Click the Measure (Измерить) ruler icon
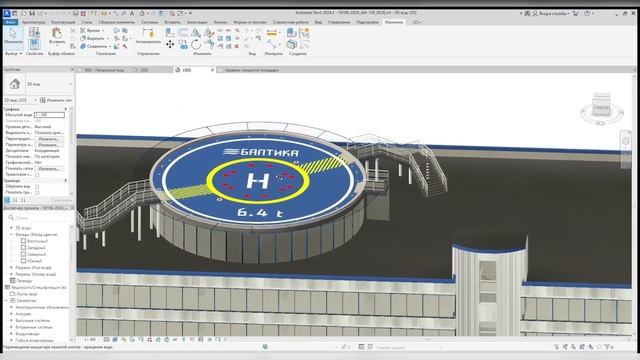This screenshot has height=360, width=640. click(271, 33)
